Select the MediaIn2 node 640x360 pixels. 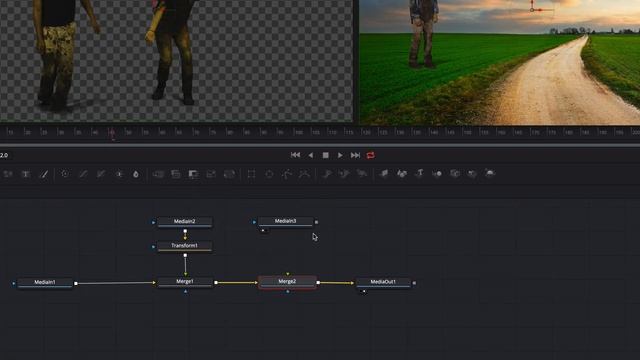point(184,222)
